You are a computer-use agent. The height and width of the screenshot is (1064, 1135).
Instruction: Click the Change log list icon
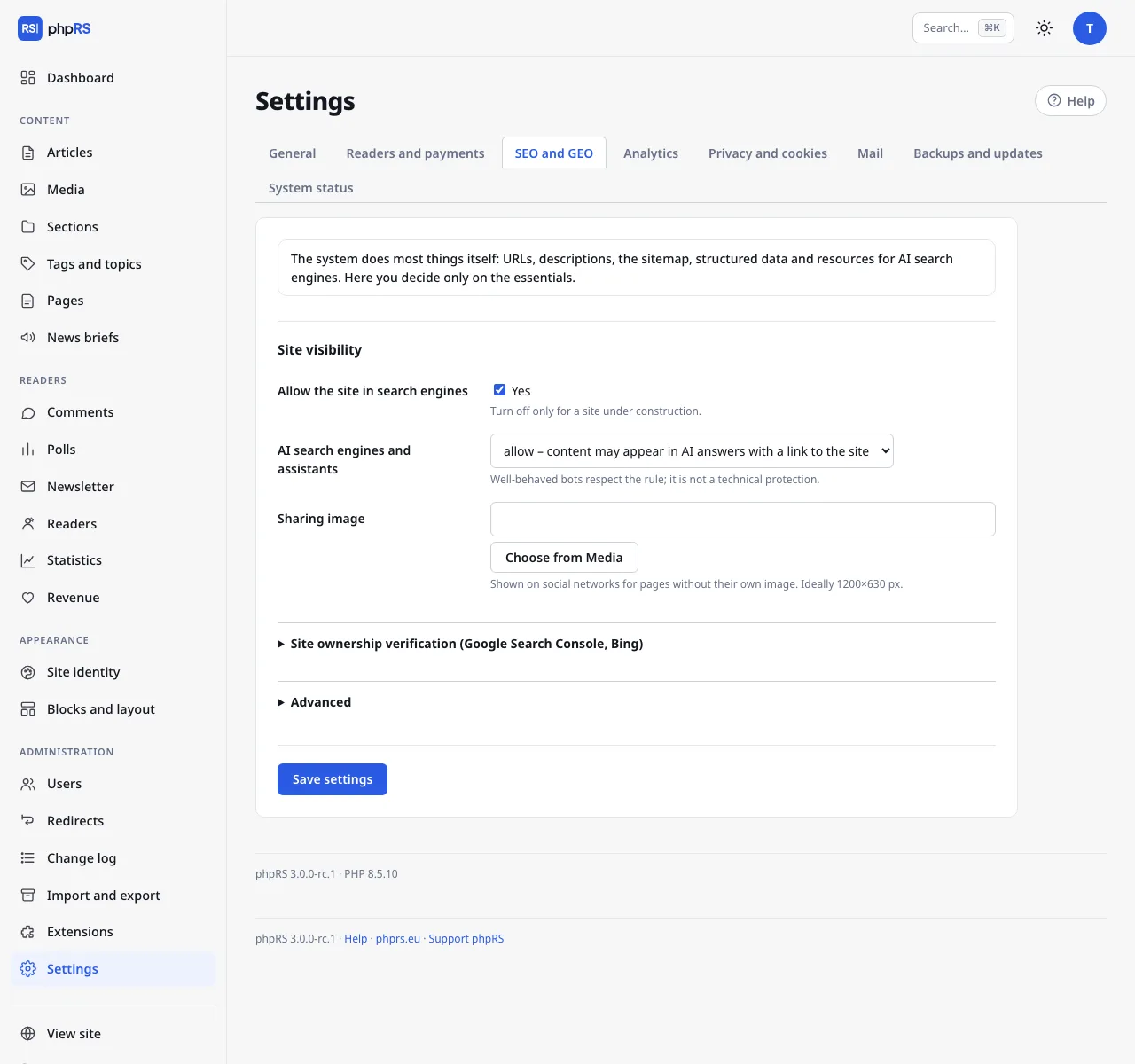point(28,858)
